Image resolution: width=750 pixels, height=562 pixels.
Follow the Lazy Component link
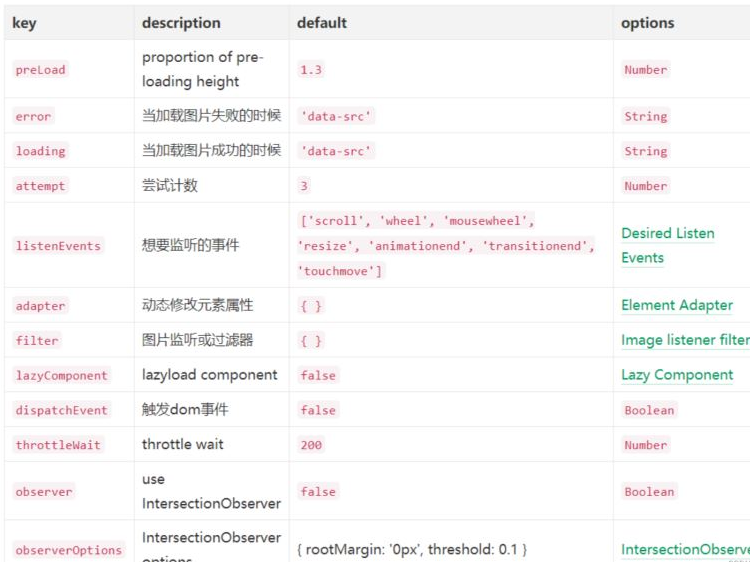click(x=677, y=375)
